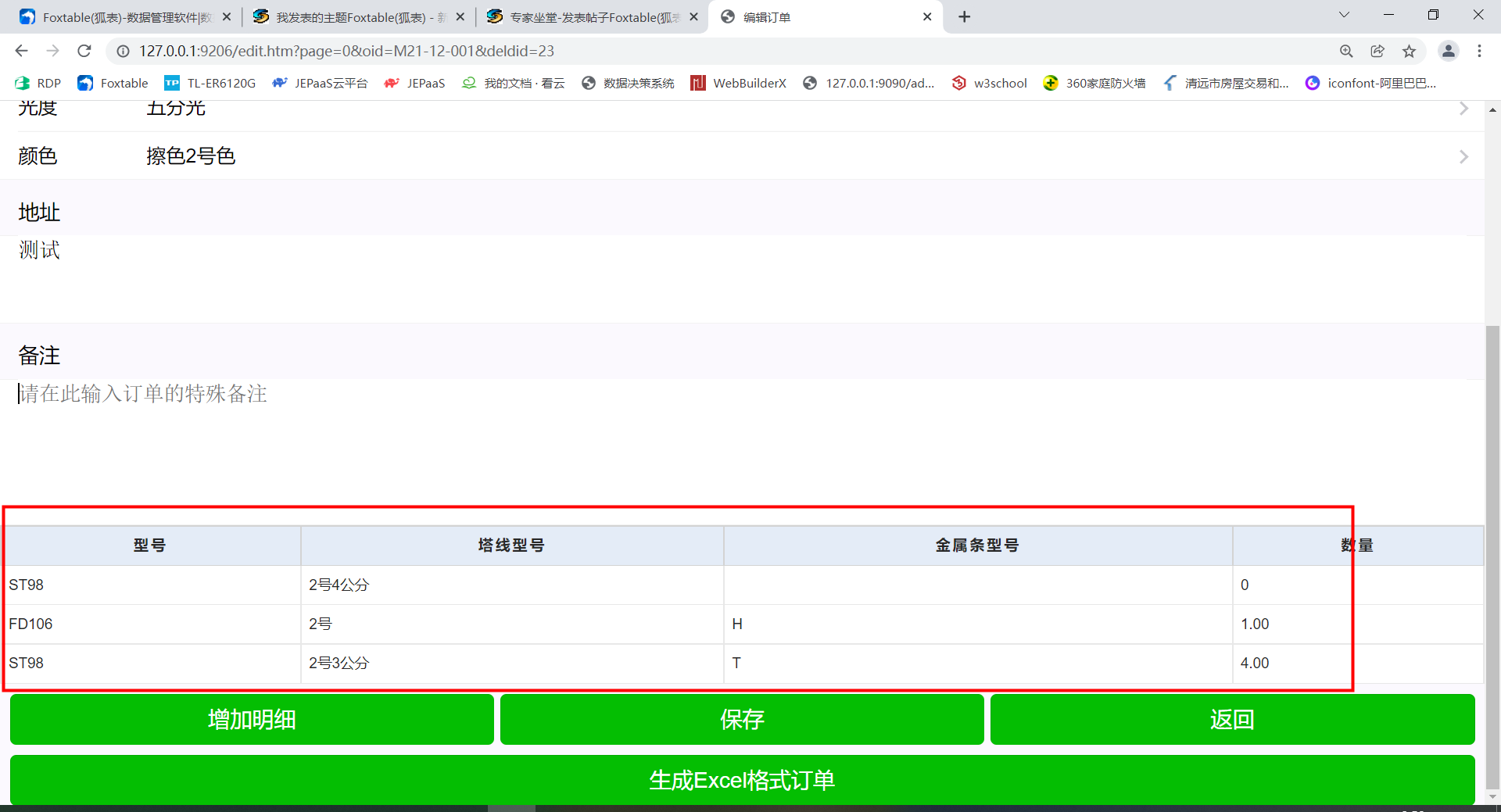Open the Chrome profile menu
The width and height of the screenshot is (1501, 812).
click(x=1449, y=51)
